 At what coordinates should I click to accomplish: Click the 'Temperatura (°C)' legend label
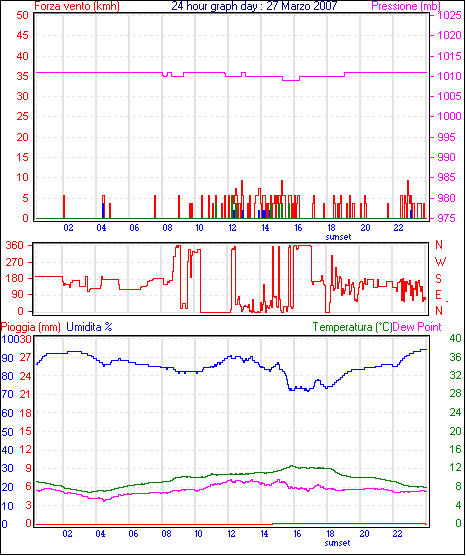pos(353,327)
